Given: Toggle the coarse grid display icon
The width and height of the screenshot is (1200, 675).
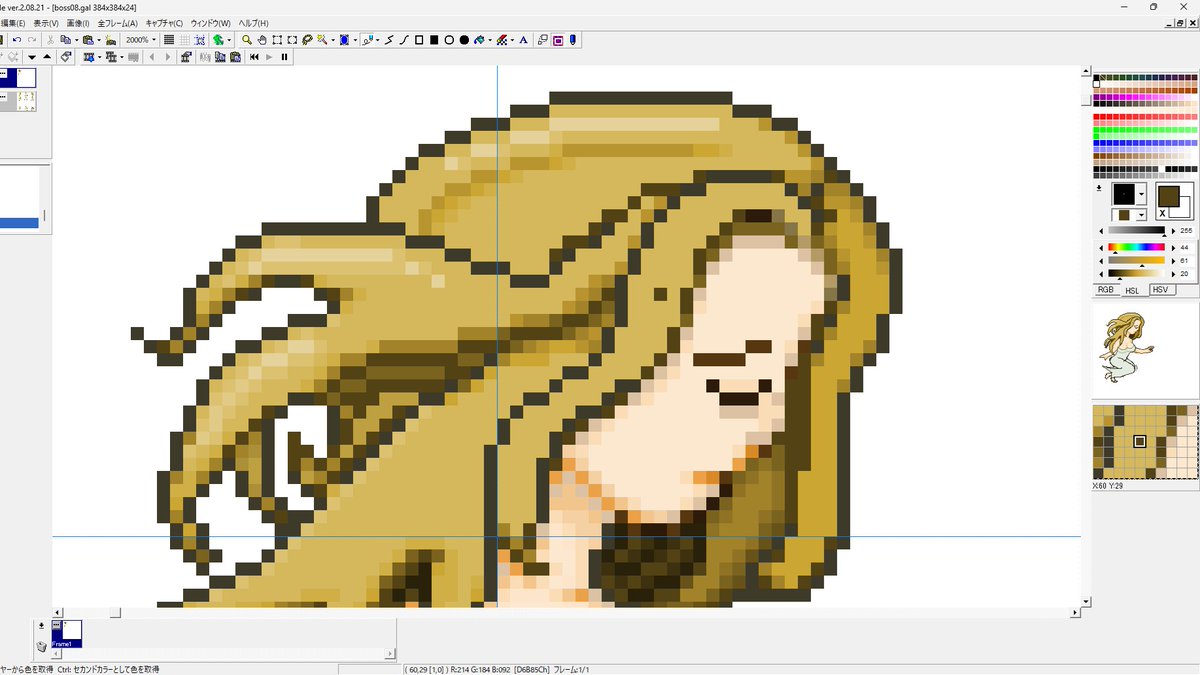Looking at the screenshot, I should (x=184, y=40).
